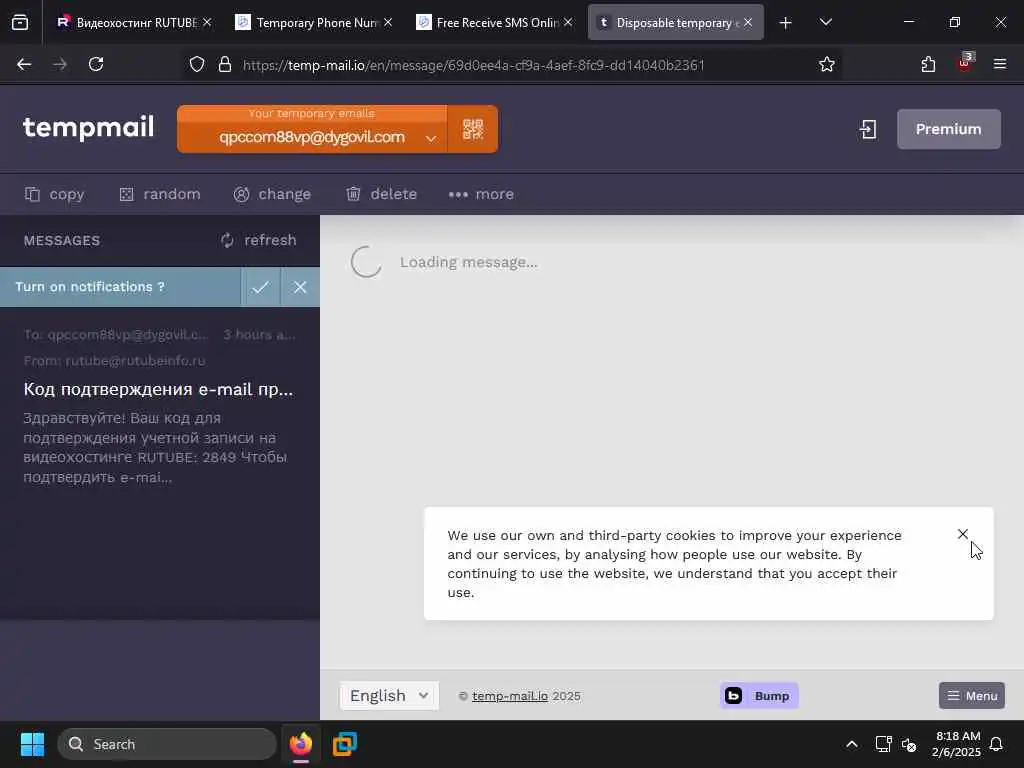
Task: Click the MESSAGES heading
Action: tap(62, 240)
